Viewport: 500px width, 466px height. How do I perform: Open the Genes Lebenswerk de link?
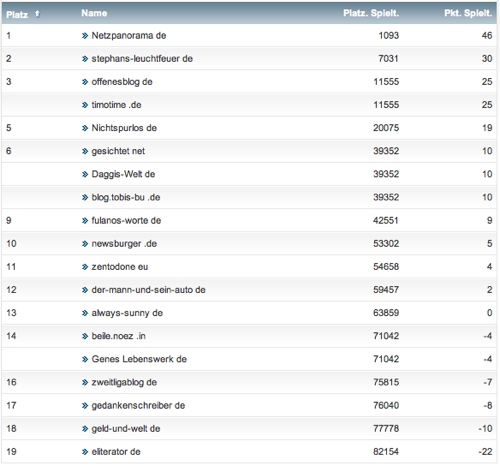tap(139, 359)
